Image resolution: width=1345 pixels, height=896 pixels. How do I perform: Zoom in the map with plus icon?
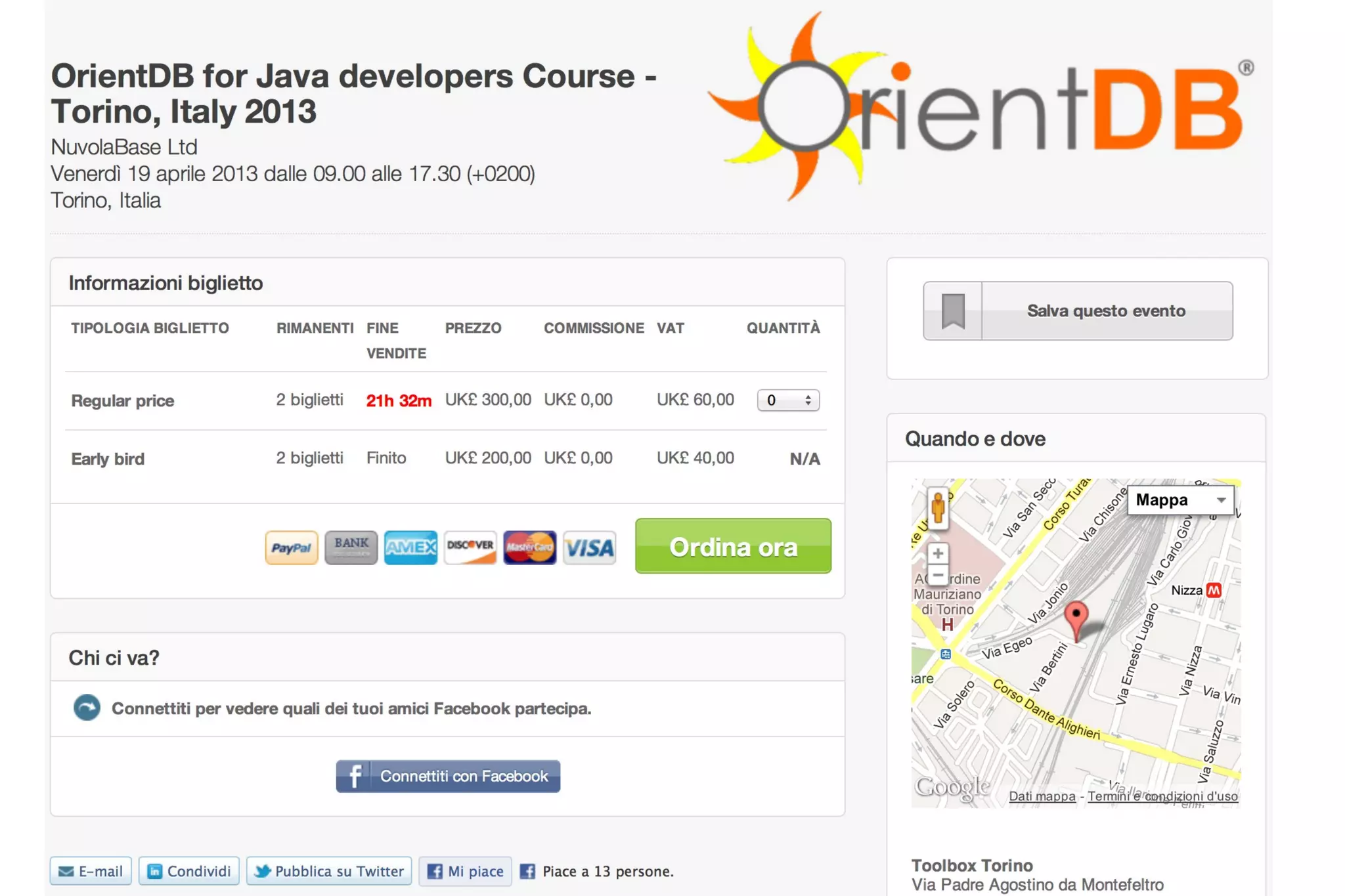tap(938, 553)
